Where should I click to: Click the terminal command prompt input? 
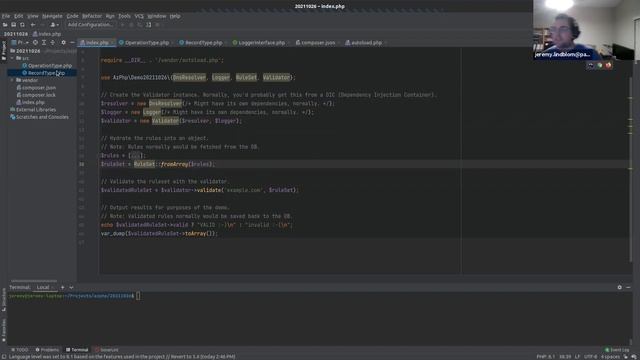tap(138, 296)
